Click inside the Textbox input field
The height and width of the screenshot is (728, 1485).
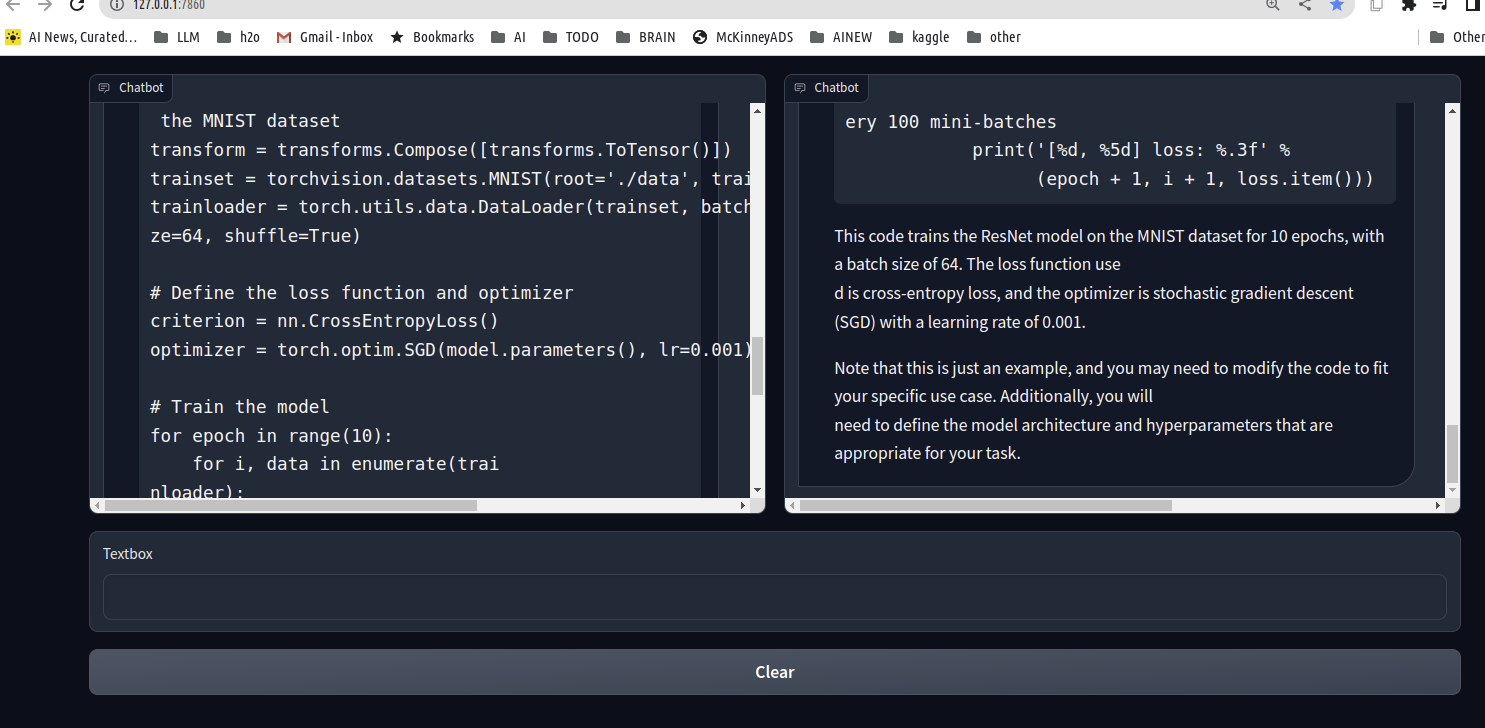point(775,596)
